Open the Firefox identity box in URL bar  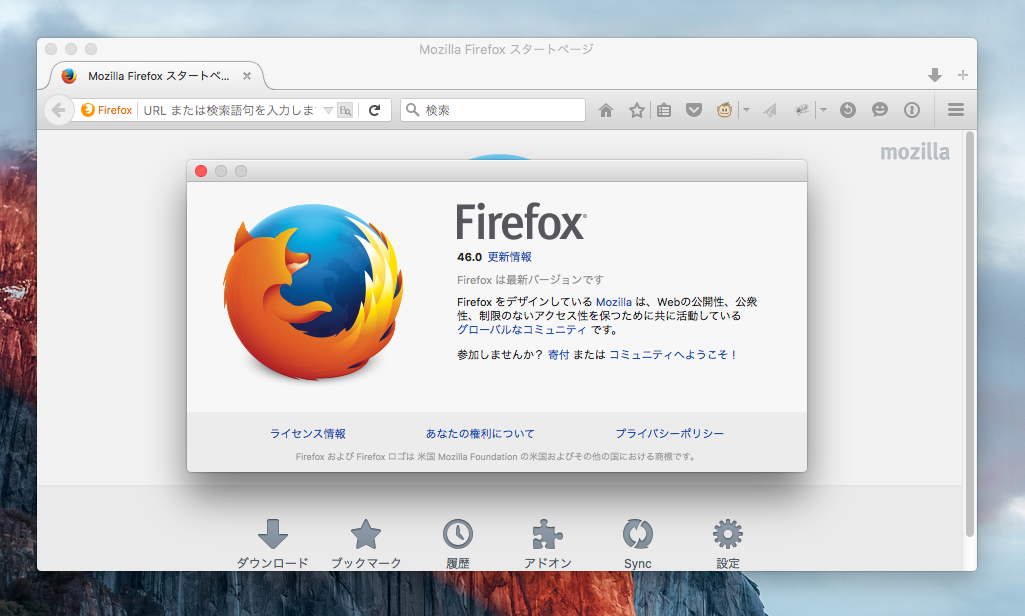[x=107, y=110]
